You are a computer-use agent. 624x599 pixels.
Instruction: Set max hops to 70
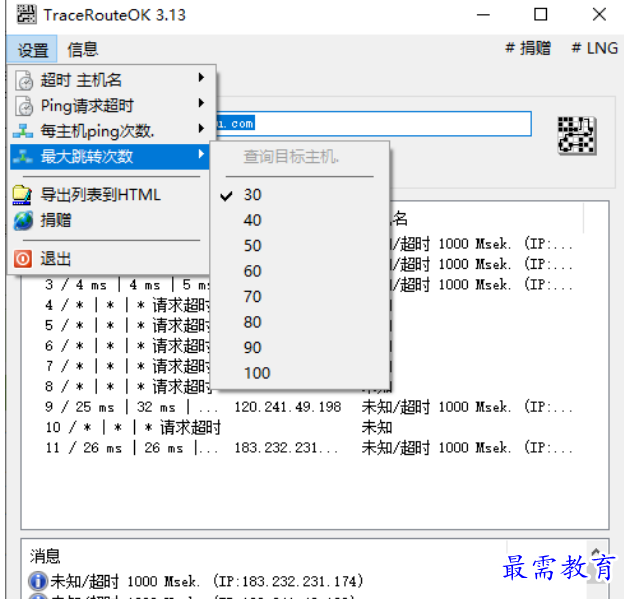pyautogui.click(x=299, y=297)
